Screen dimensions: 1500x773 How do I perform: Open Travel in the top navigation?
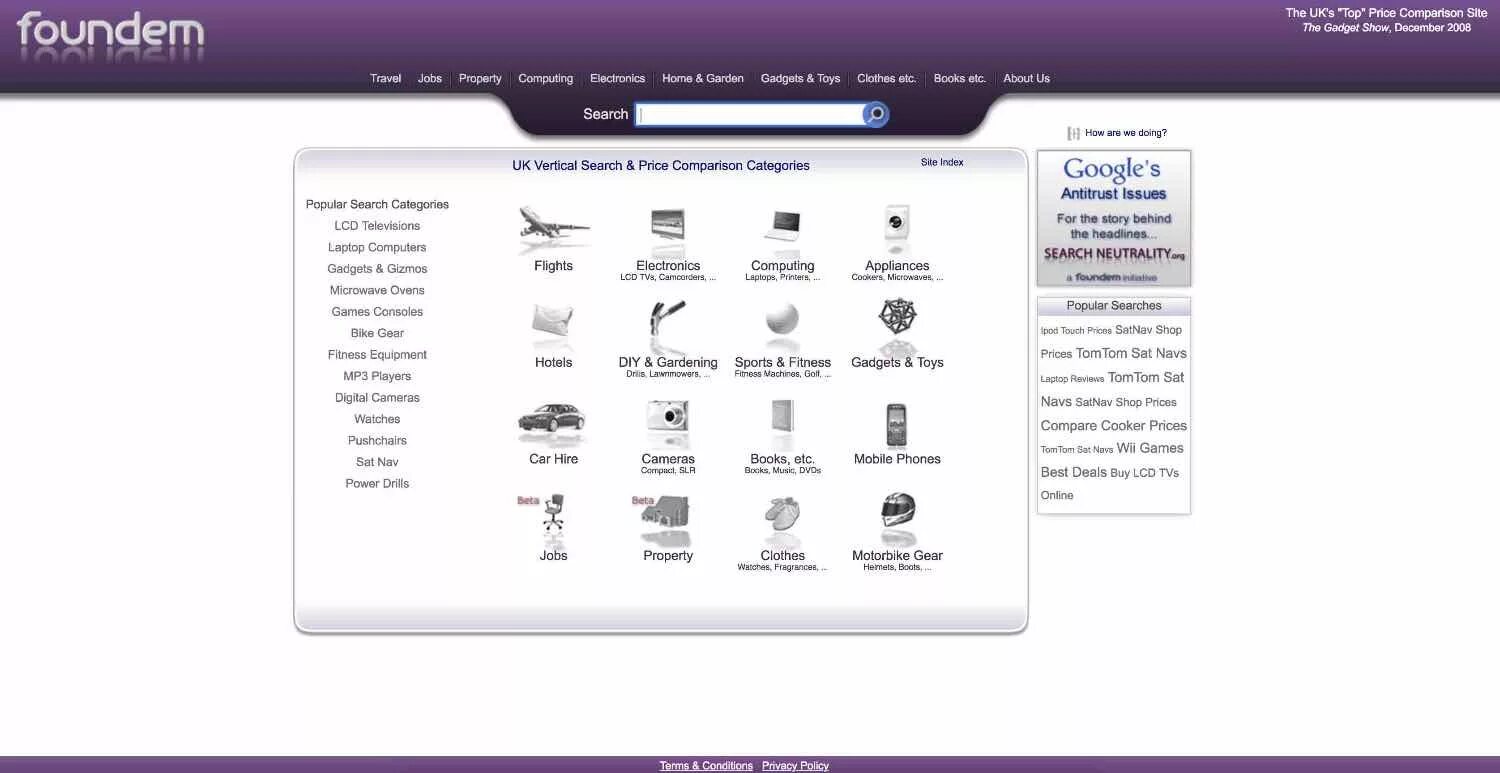click(x=385, y=79)
